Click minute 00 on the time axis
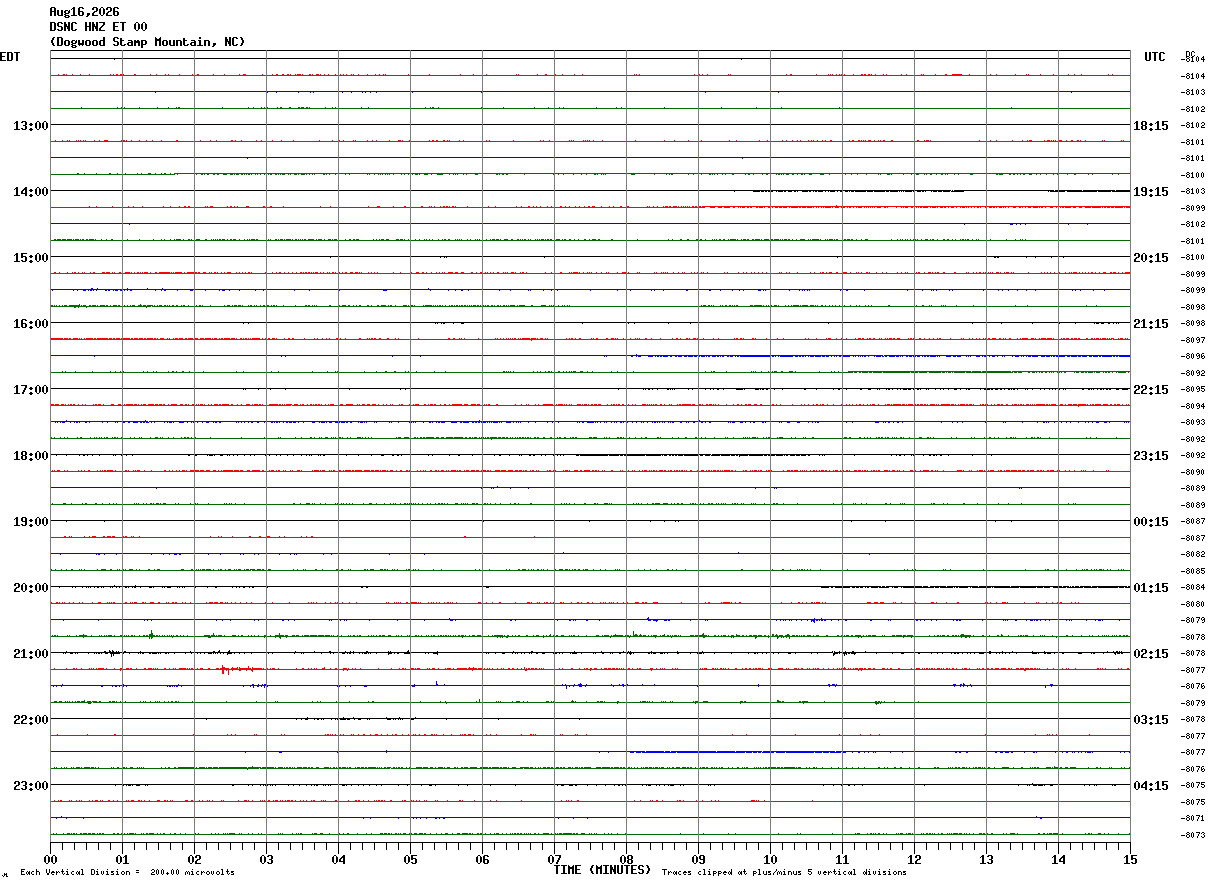 point(50,859)
